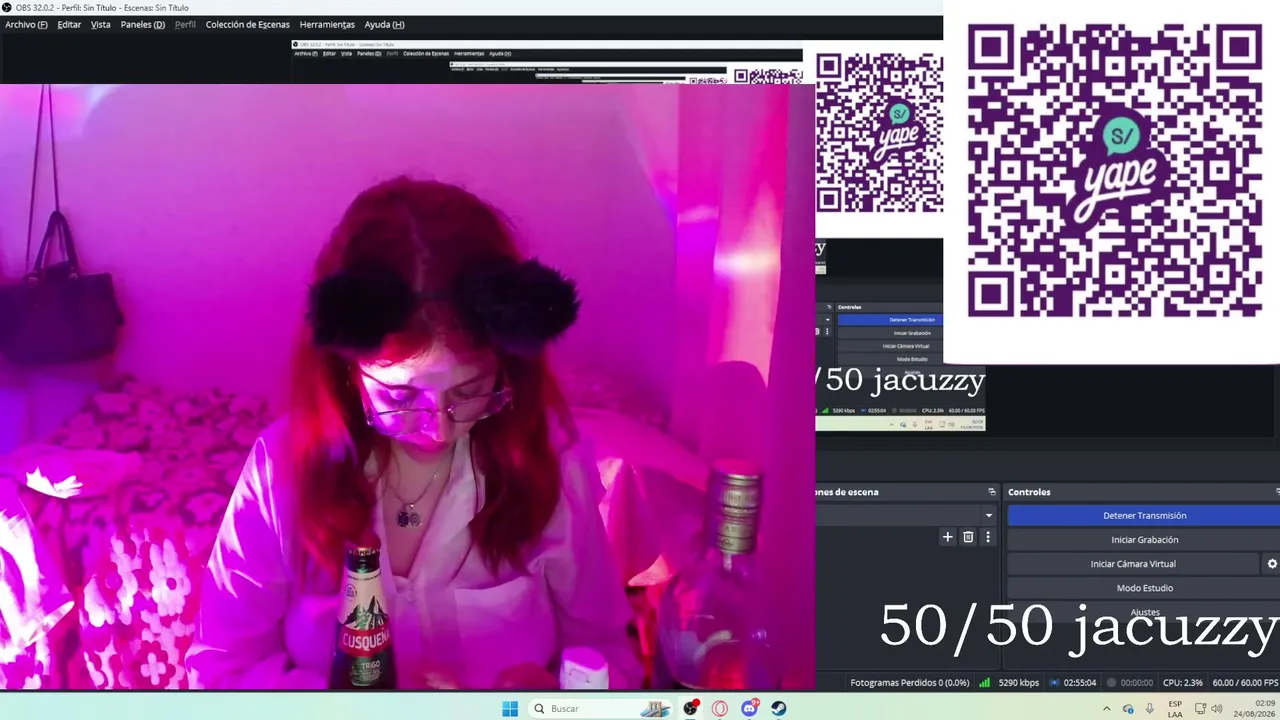Open OBS Studio from the taskbar
1280x720 pixels.
pyautogui.click(x=691, y=709)
